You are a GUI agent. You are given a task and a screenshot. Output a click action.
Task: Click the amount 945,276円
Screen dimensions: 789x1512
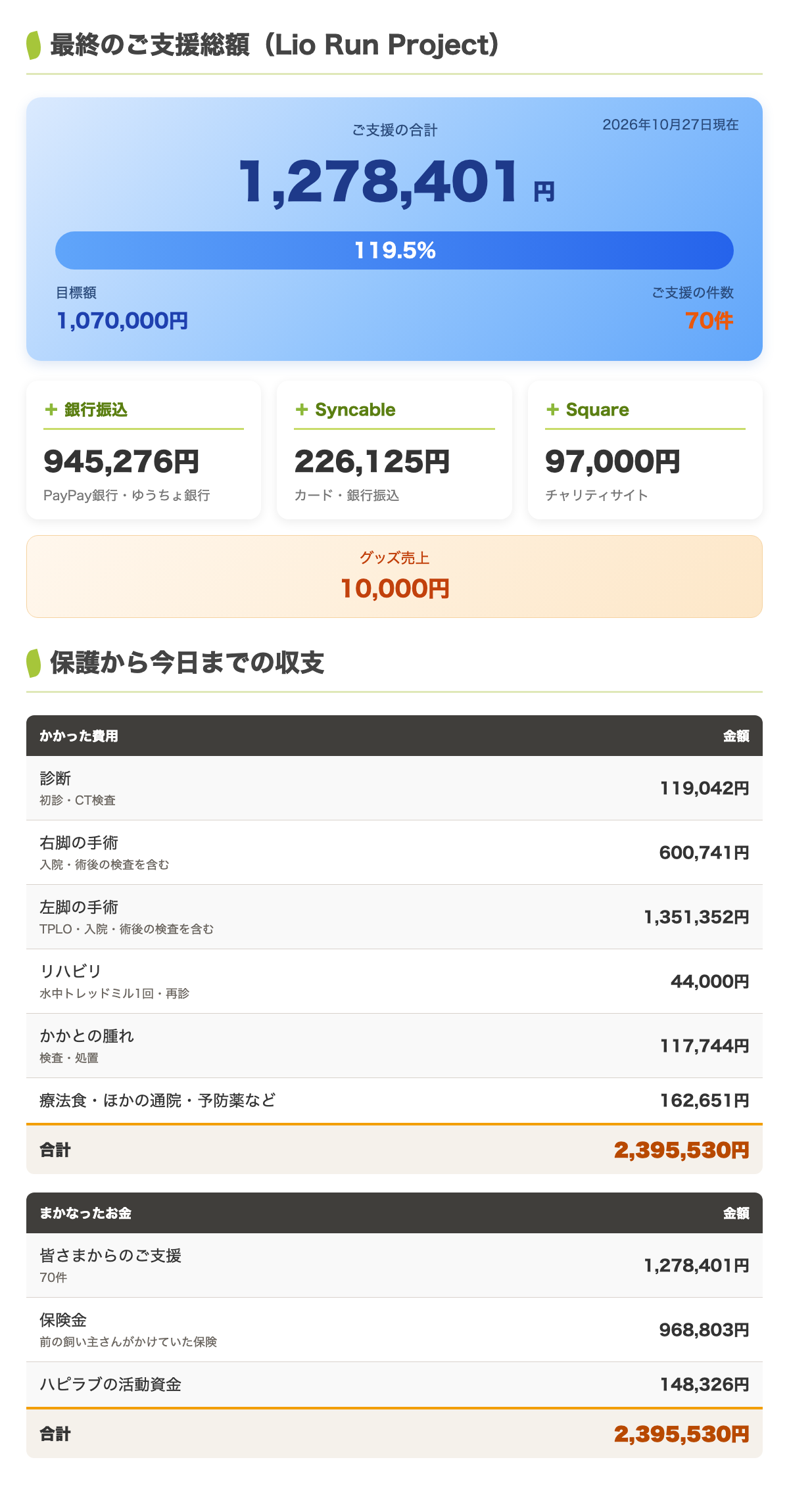122,461
